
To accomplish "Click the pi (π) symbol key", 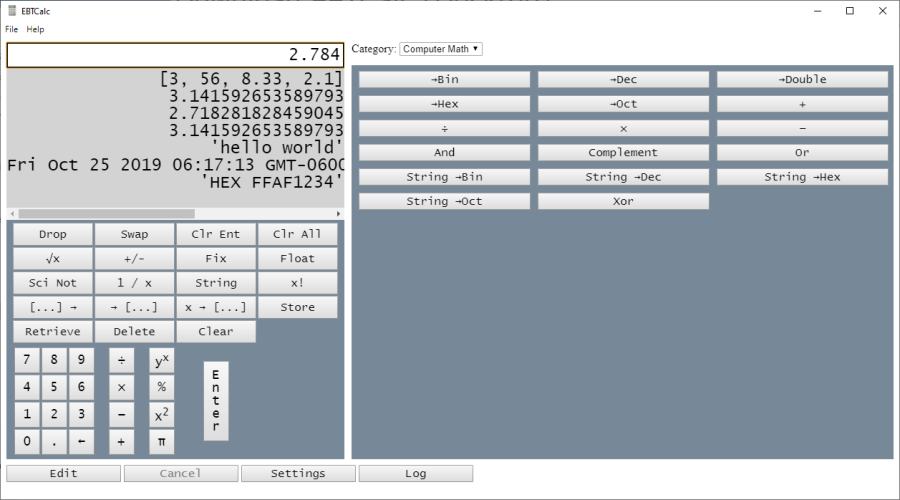I will click(161, 441).
